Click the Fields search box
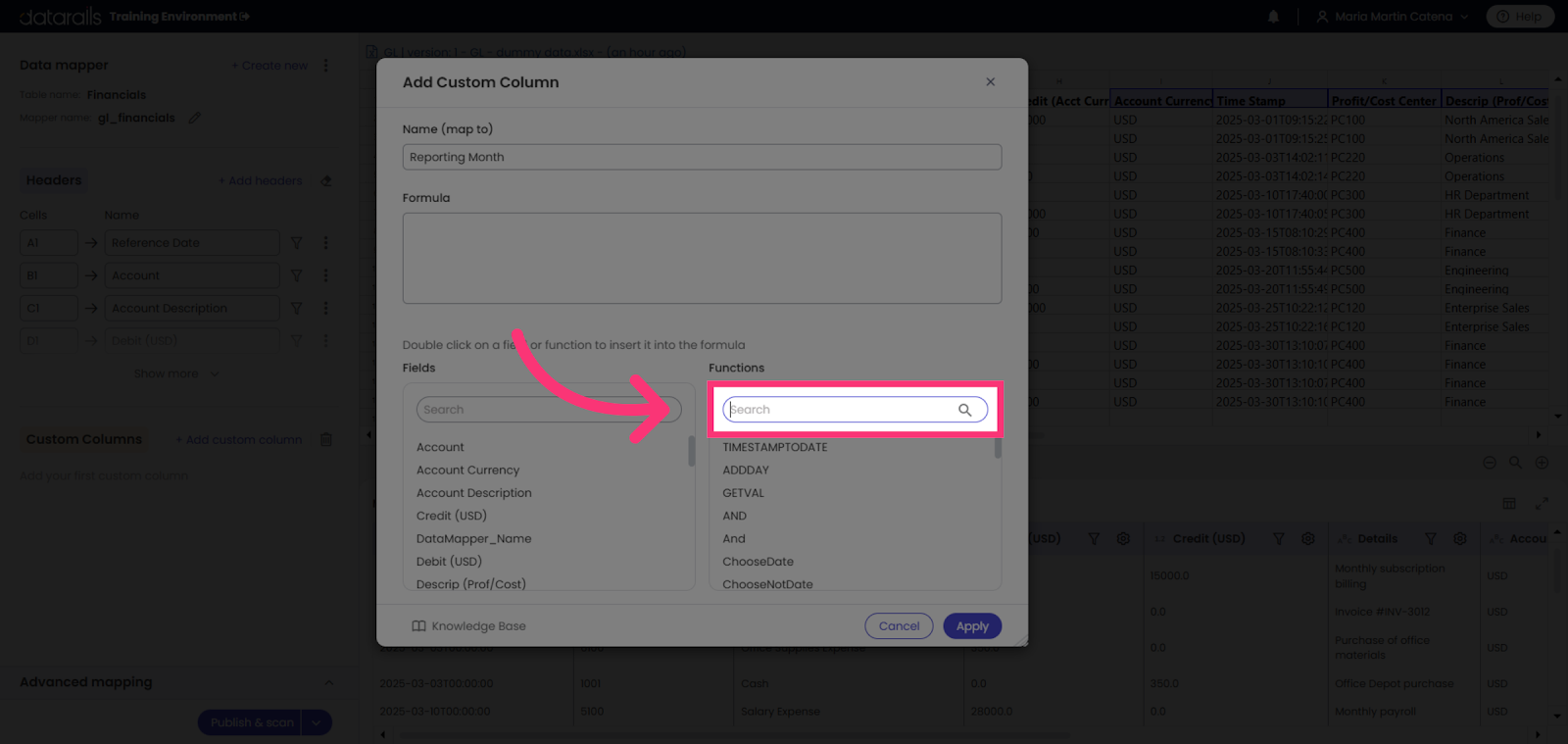The width and height of the screenshot is (1568, 744). [x=549, y=410]
